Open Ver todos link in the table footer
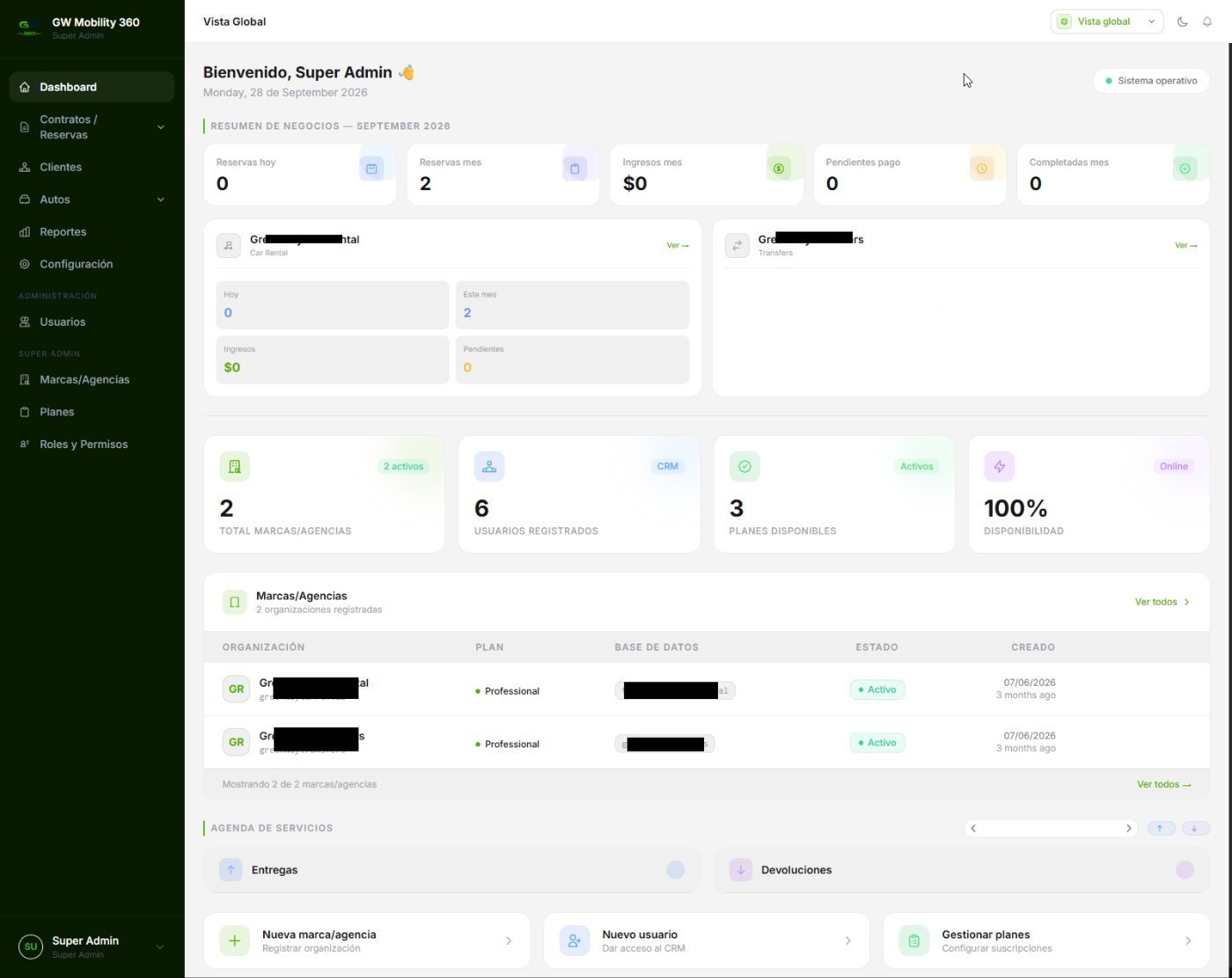 1164,784
